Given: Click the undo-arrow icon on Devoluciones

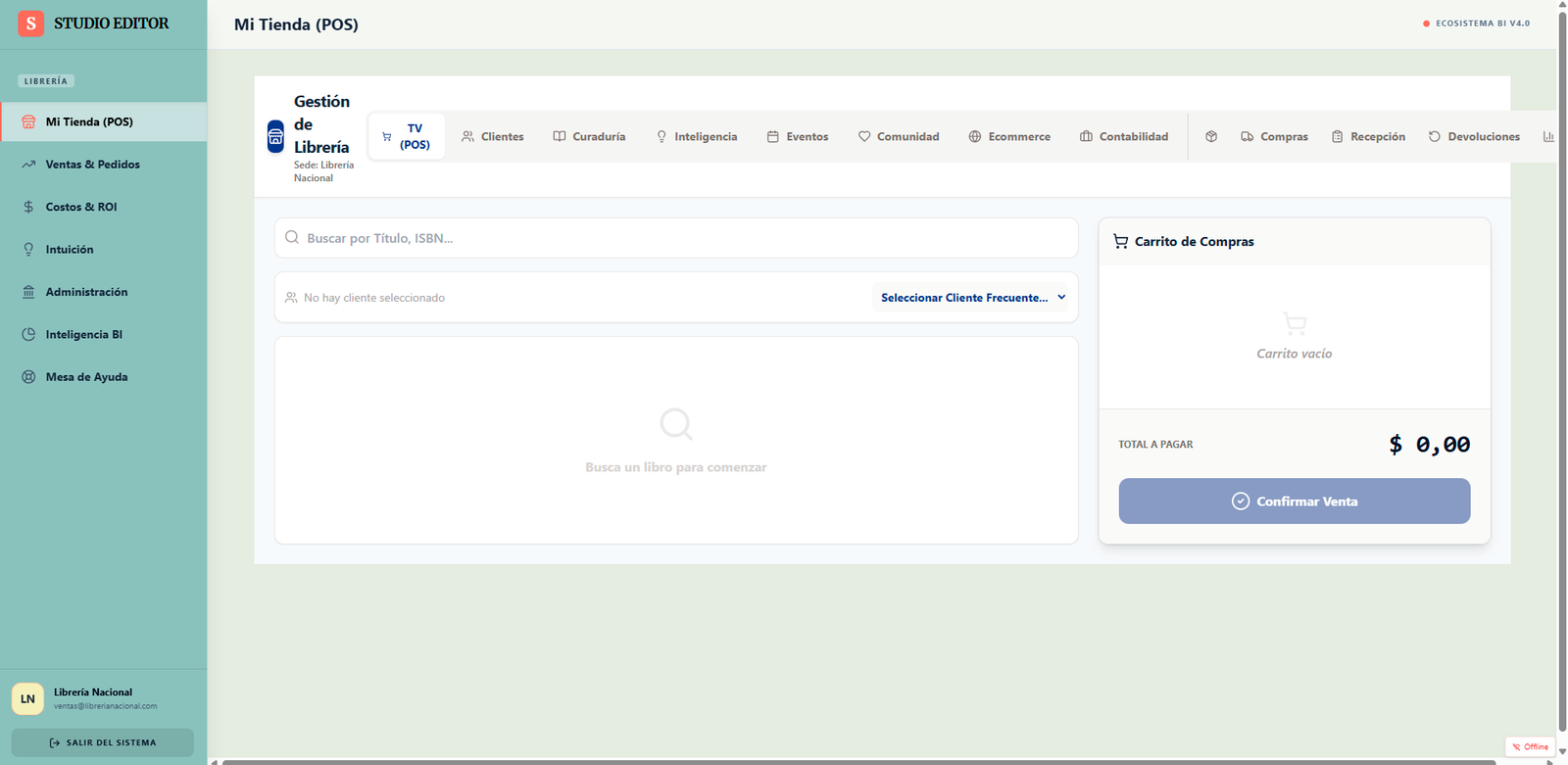Looking at the screenshot, I should coord(1435,136).
